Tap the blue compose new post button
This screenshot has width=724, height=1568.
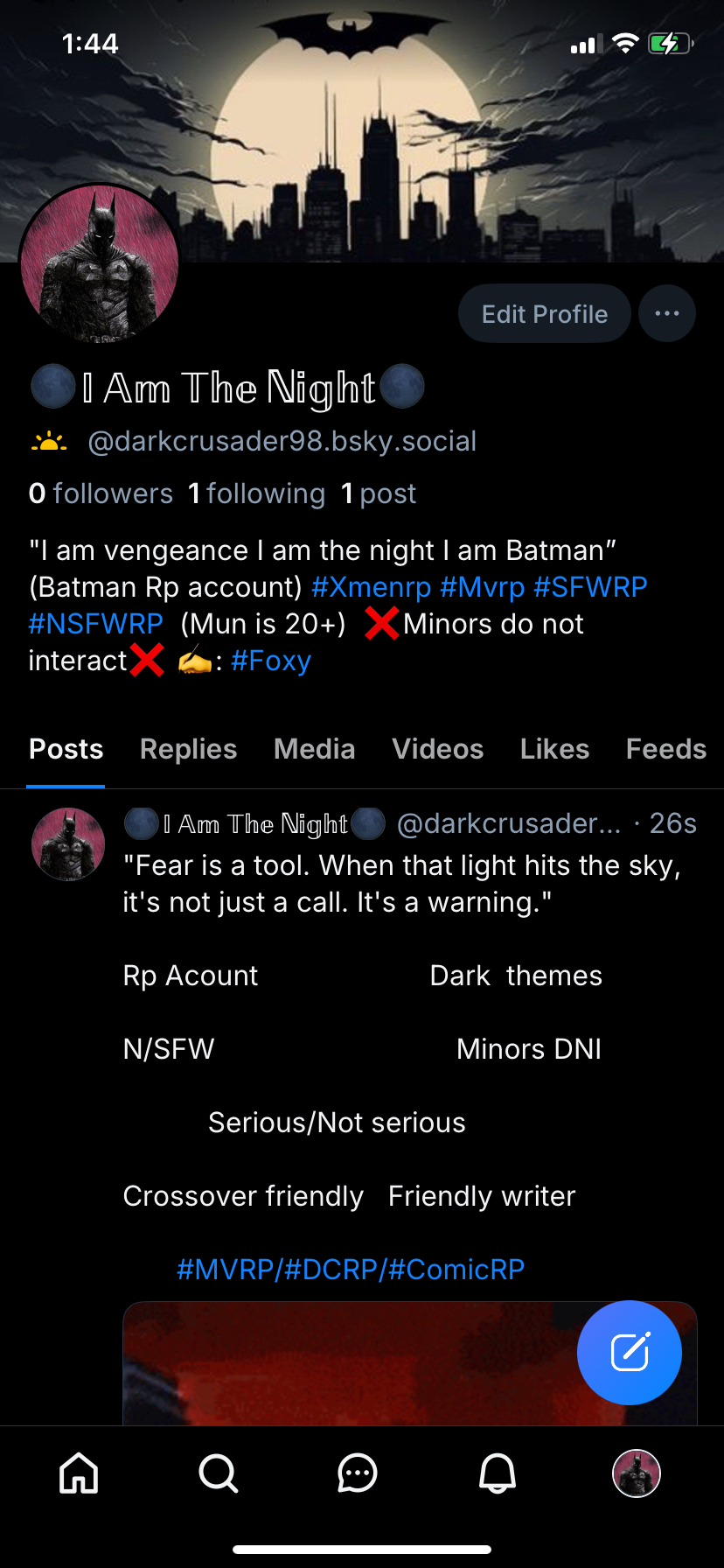click(630, 1352)
